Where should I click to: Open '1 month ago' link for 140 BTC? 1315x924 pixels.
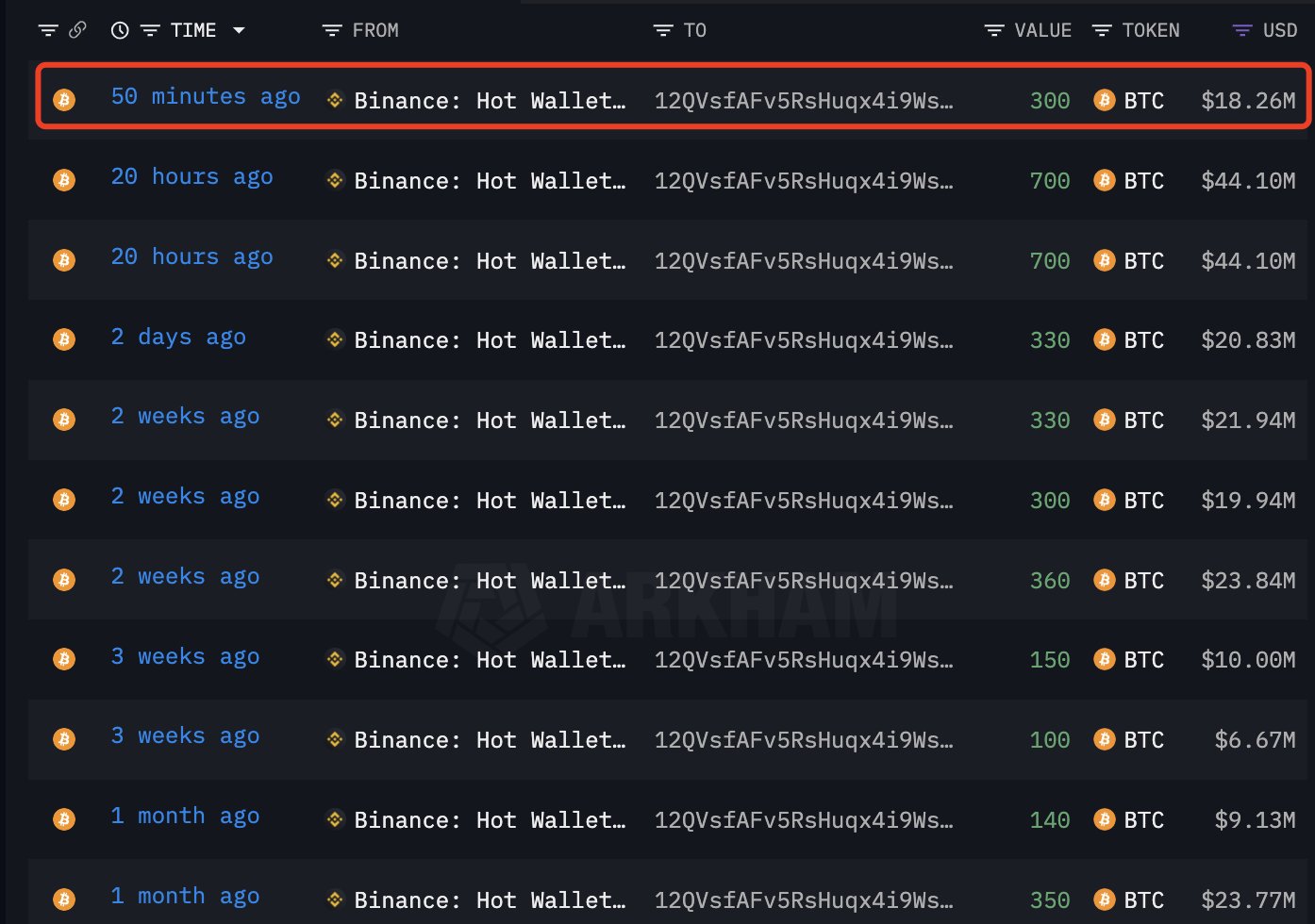185,817
